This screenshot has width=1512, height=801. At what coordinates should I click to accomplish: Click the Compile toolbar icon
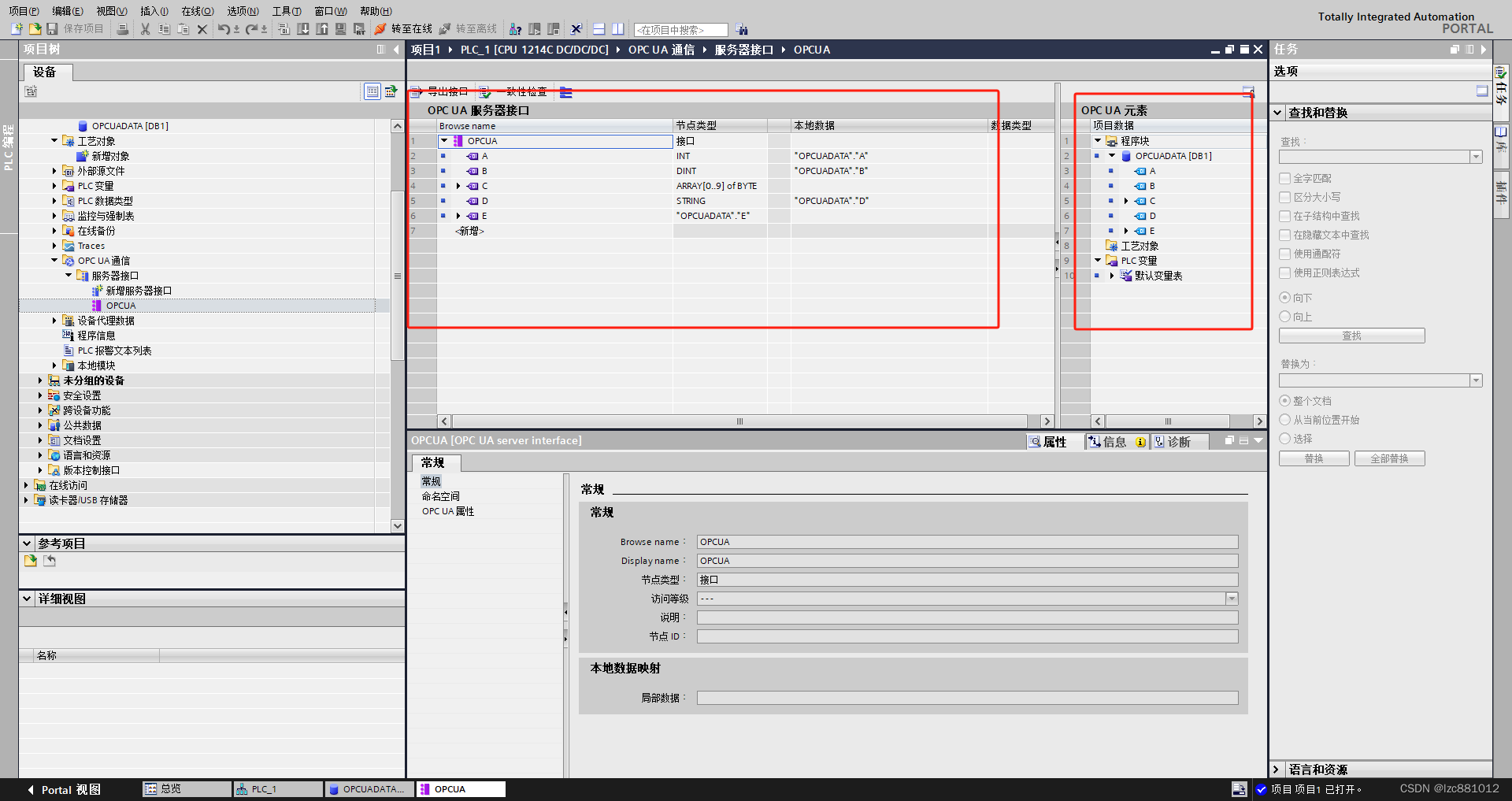(x=284, y=29)
